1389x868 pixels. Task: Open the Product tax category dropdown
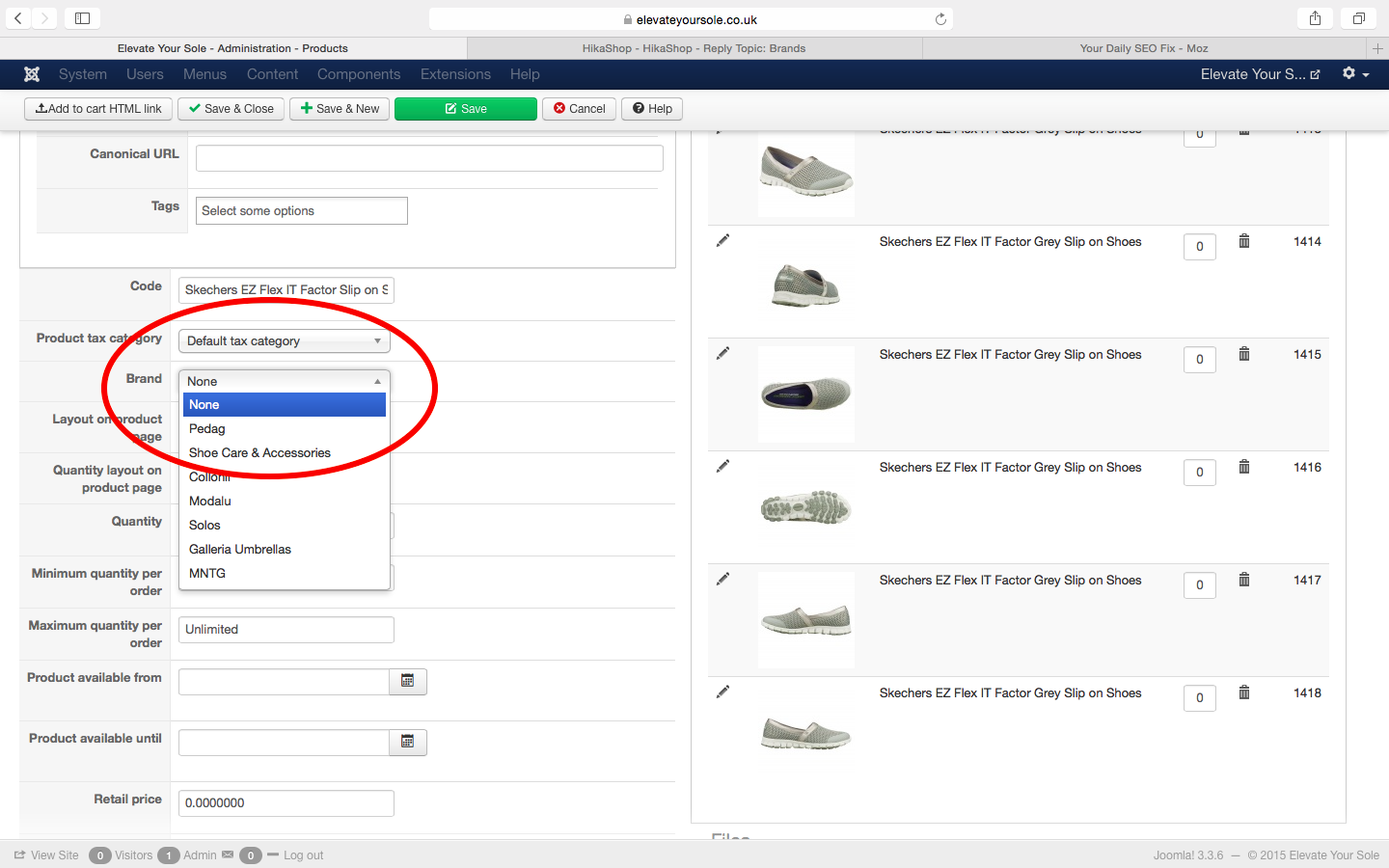(x=285, y=341)
